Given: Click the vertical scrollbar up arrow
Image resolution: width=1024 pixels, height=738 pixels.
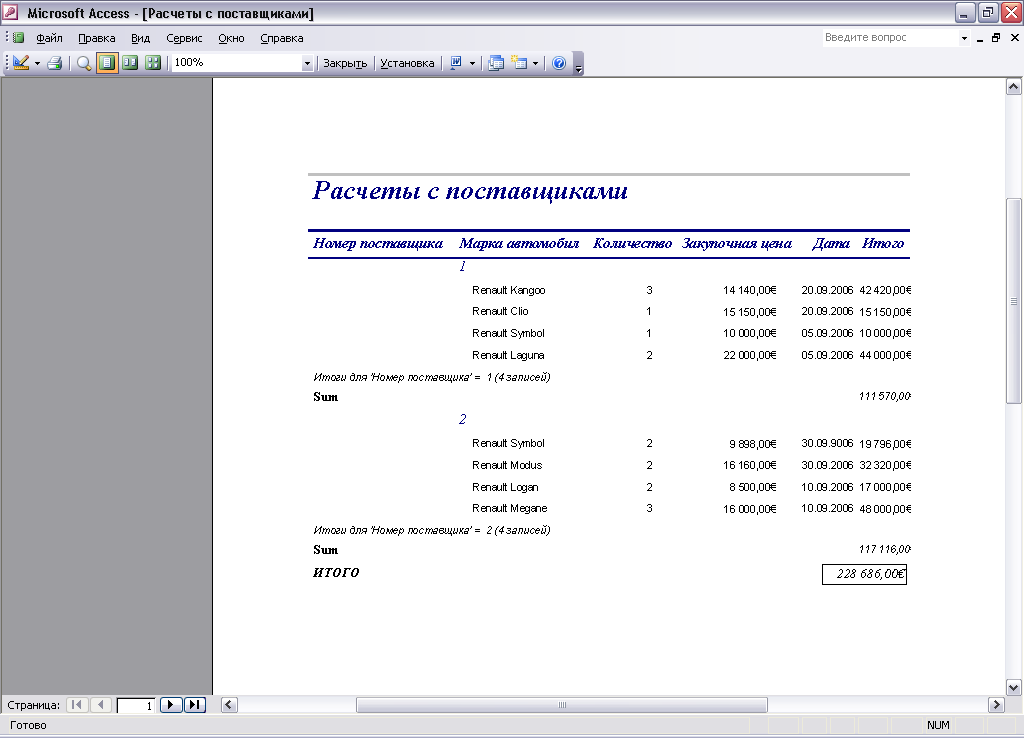Looking at the screenshot, I should coord(1014,86).
